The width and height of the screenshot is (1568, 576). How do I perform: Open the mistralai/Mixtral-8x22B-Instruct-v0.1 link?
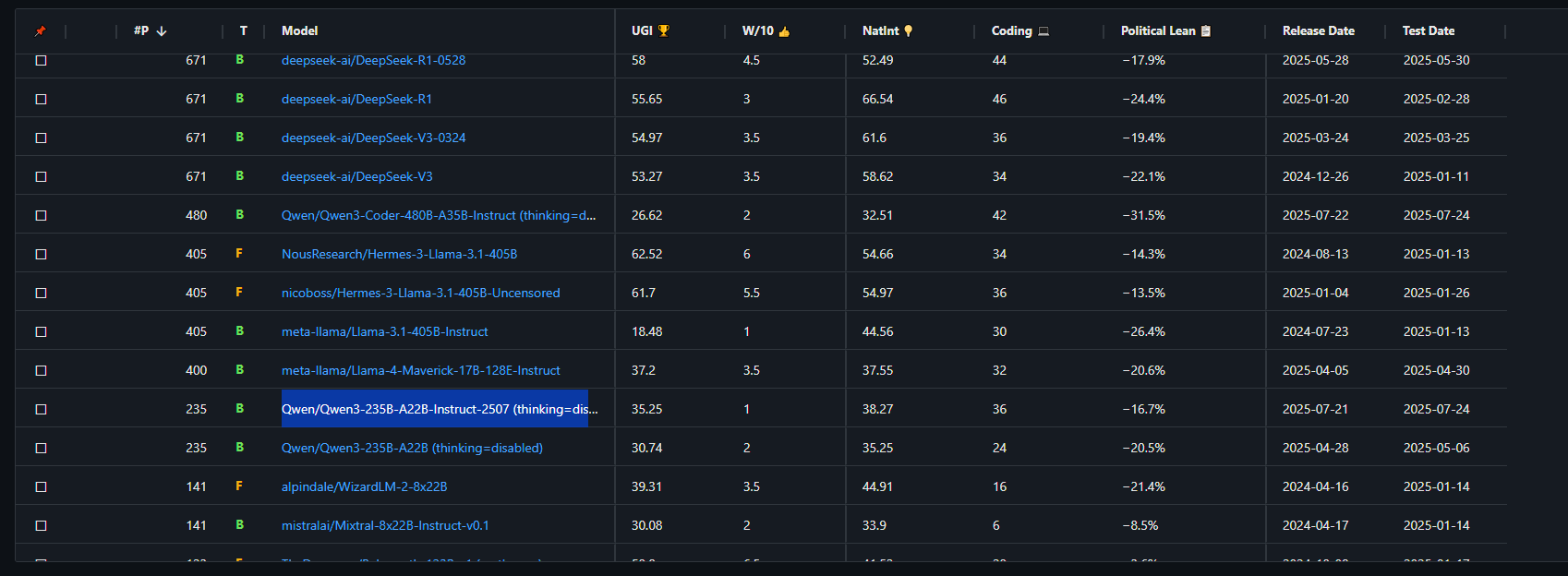pos(385,525)
